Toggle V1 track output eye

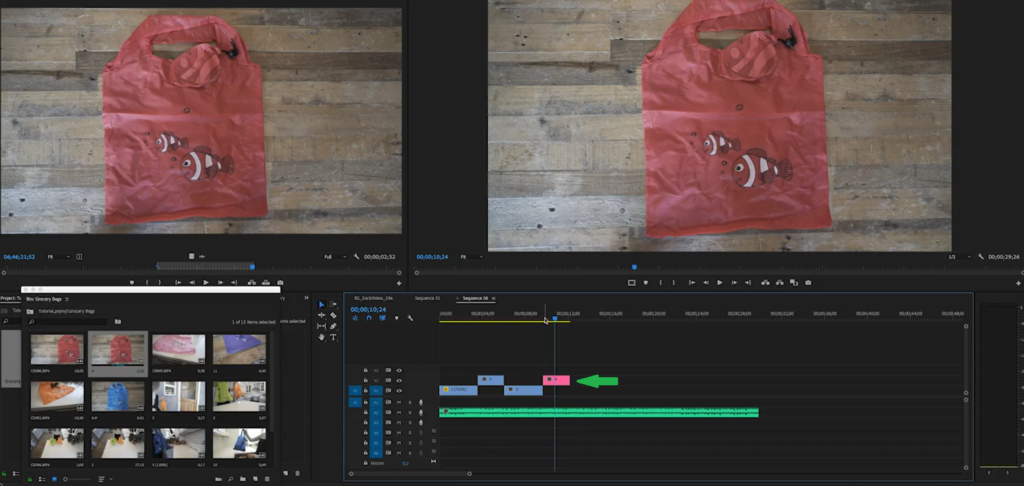(398, 391)
